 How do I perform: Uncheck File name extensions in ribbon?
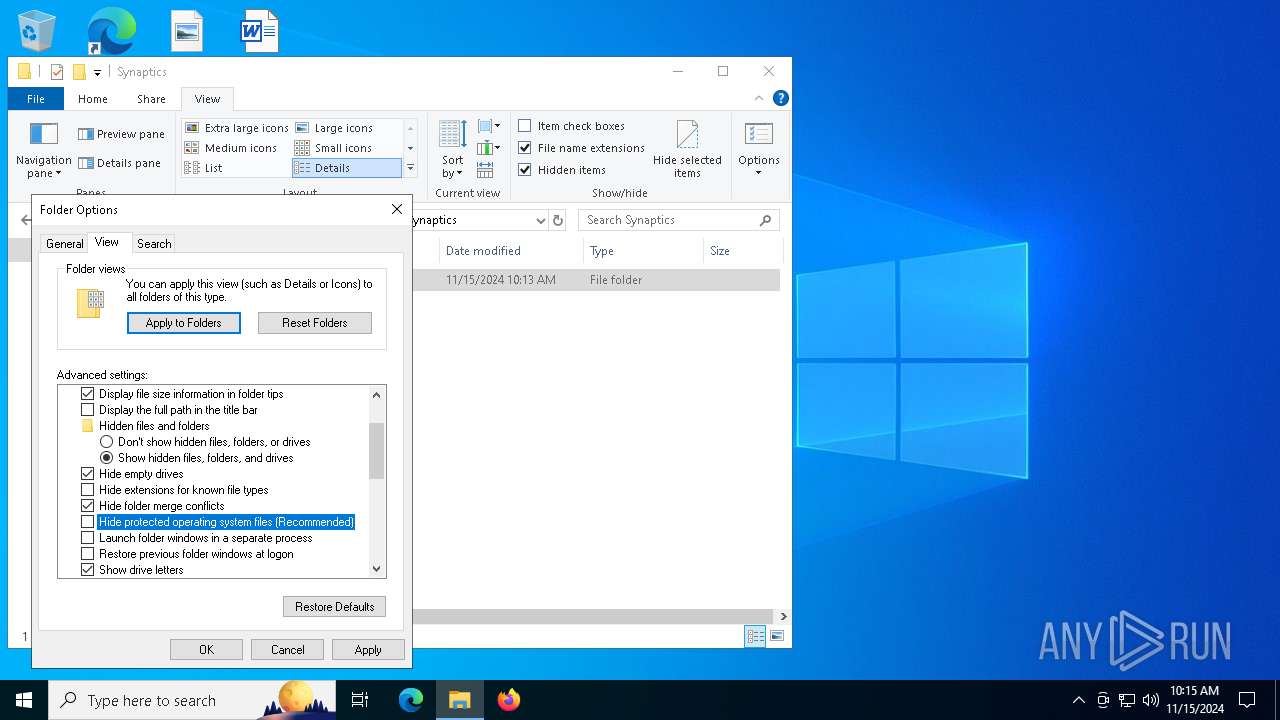525,148
